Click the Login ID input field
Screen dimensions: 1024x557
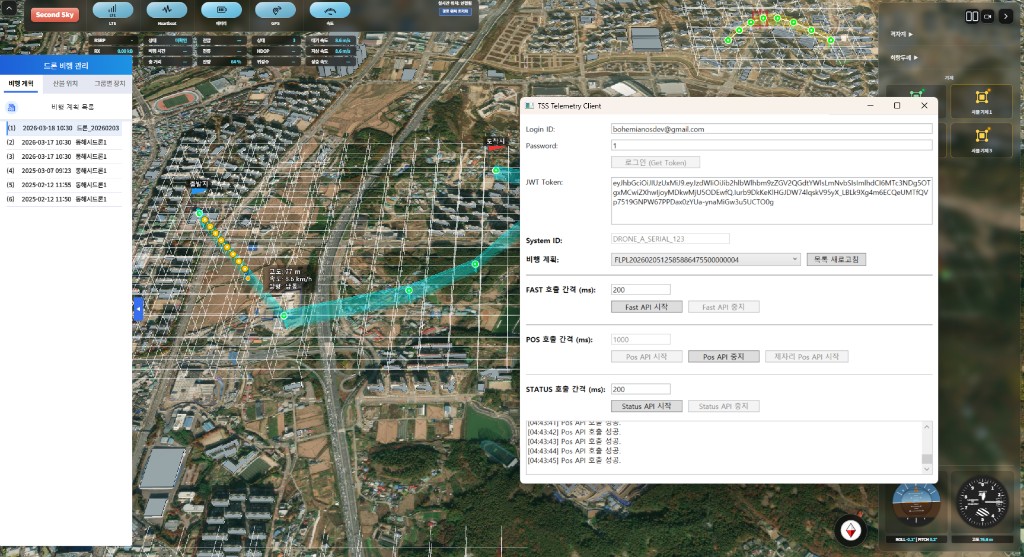tap(771, 129)
